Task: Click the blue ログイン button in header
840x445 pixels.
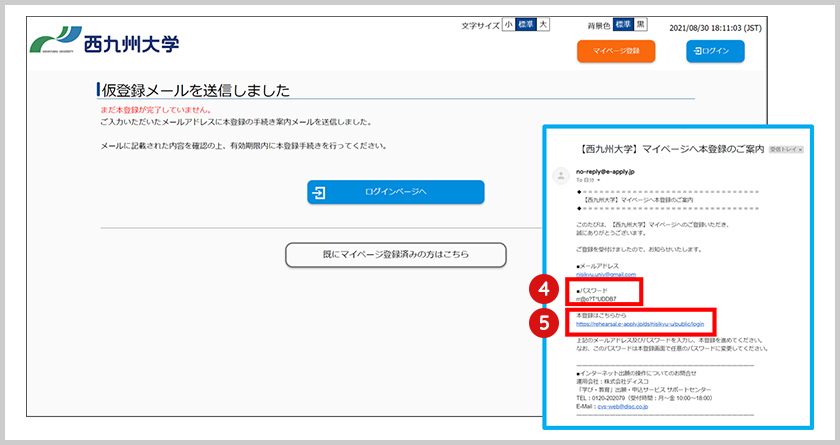Action: click(x=715, y=51)
